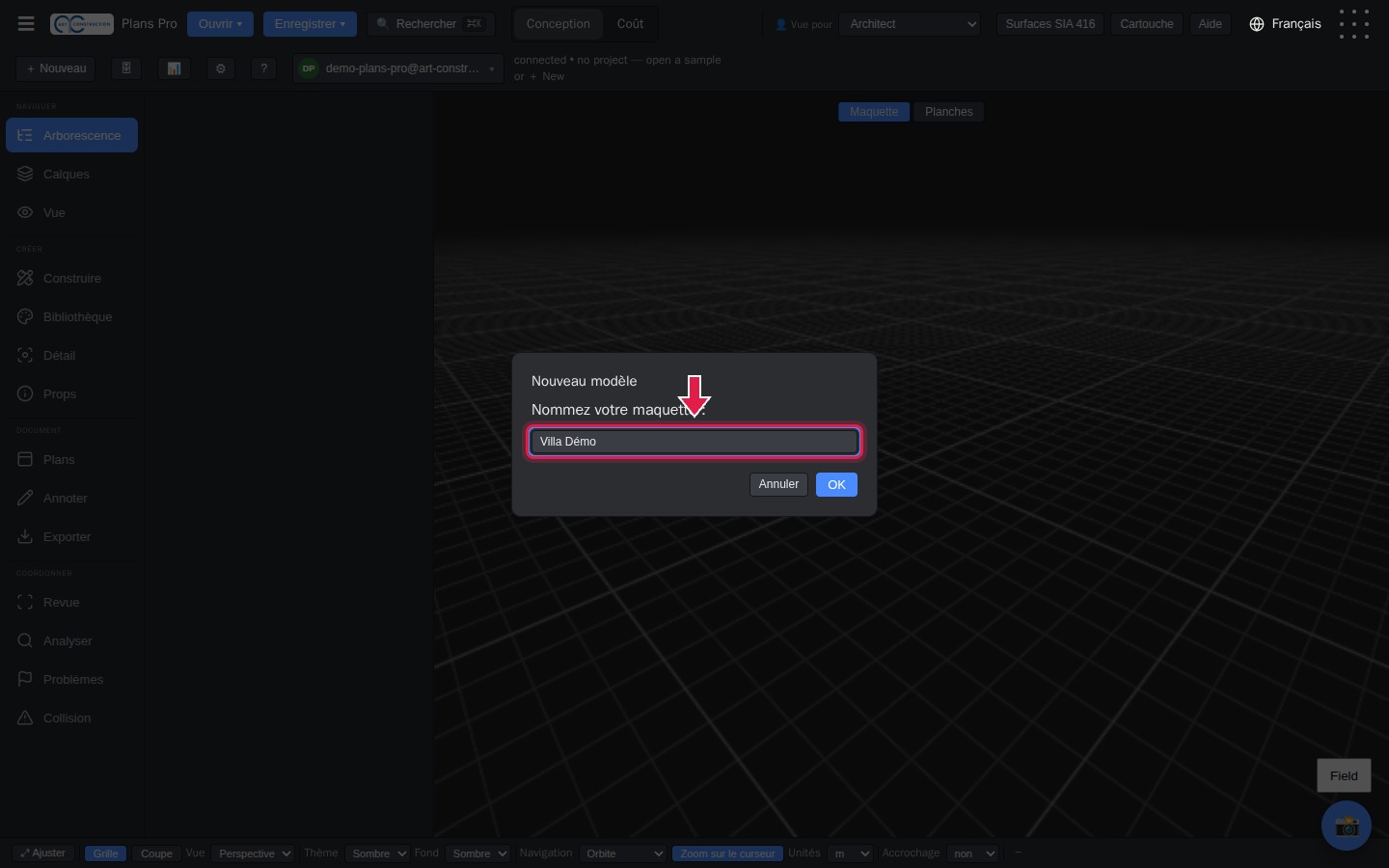Open Props in the sidebar

pyautogui.click(x=72, y=394)
